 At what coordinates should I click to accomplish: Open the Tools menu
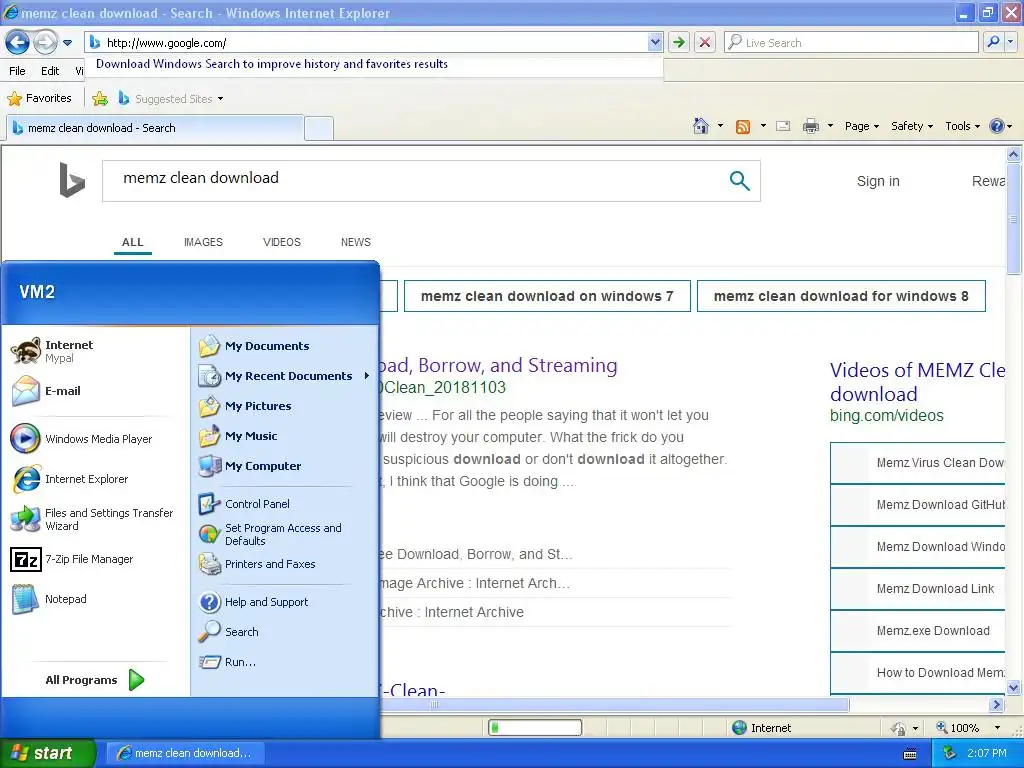(962, 126)
